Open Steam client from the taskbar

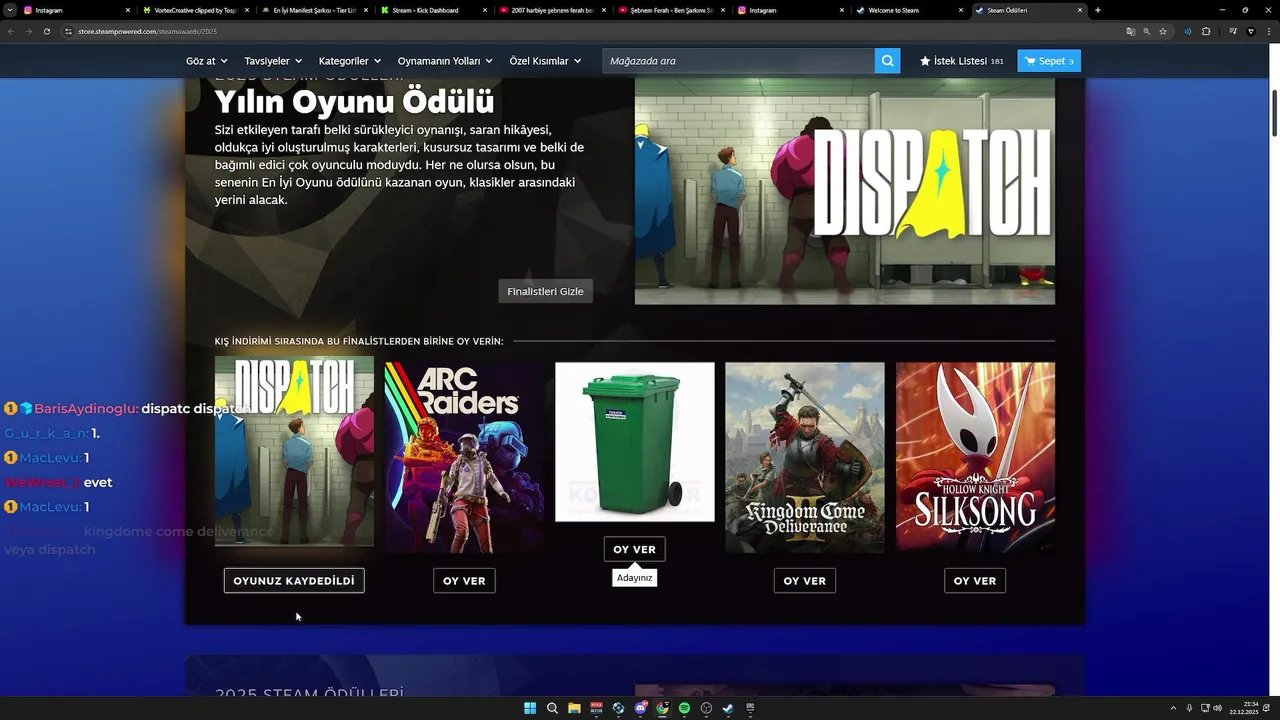[x=728, y=708]
